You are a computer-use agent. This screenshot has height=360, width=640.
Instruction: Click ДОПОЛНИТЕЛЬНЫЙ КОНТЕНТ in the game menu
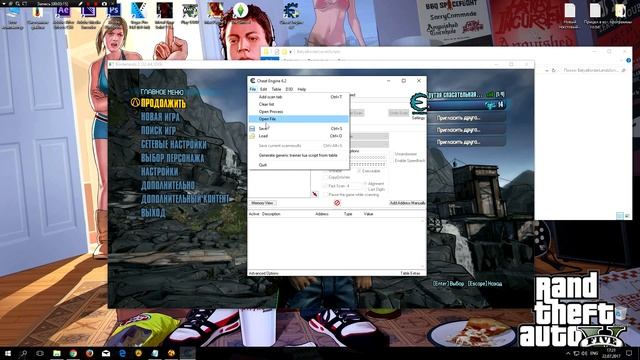185,199
